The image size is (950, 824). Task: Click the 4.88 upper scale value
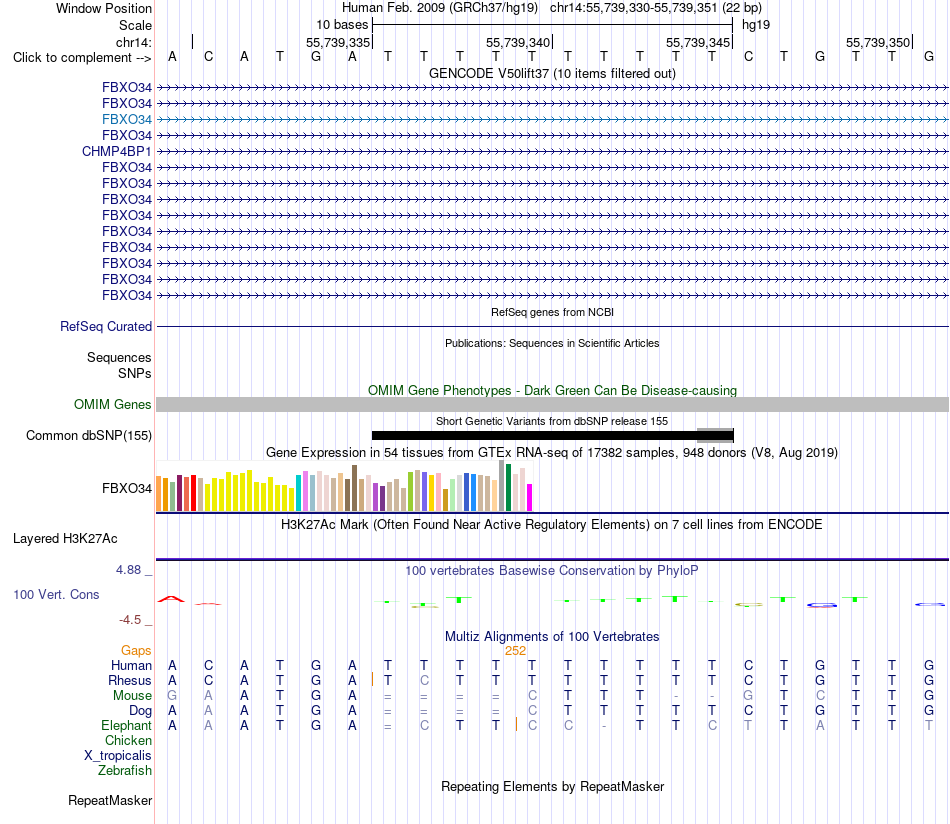128,570
